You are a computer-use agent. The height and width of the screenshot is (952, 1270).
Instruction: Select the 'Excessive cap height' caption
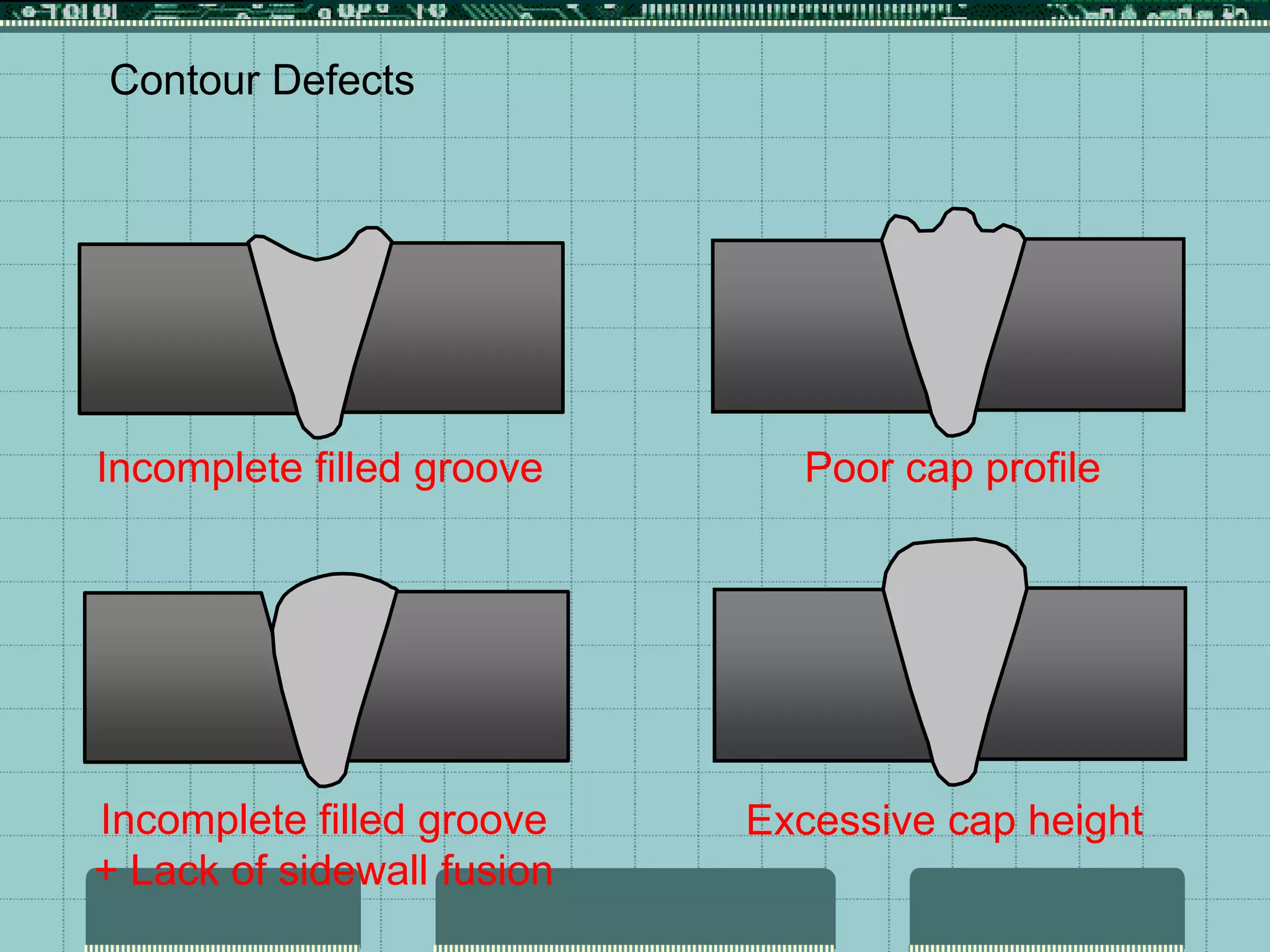[x=944, y=821]
